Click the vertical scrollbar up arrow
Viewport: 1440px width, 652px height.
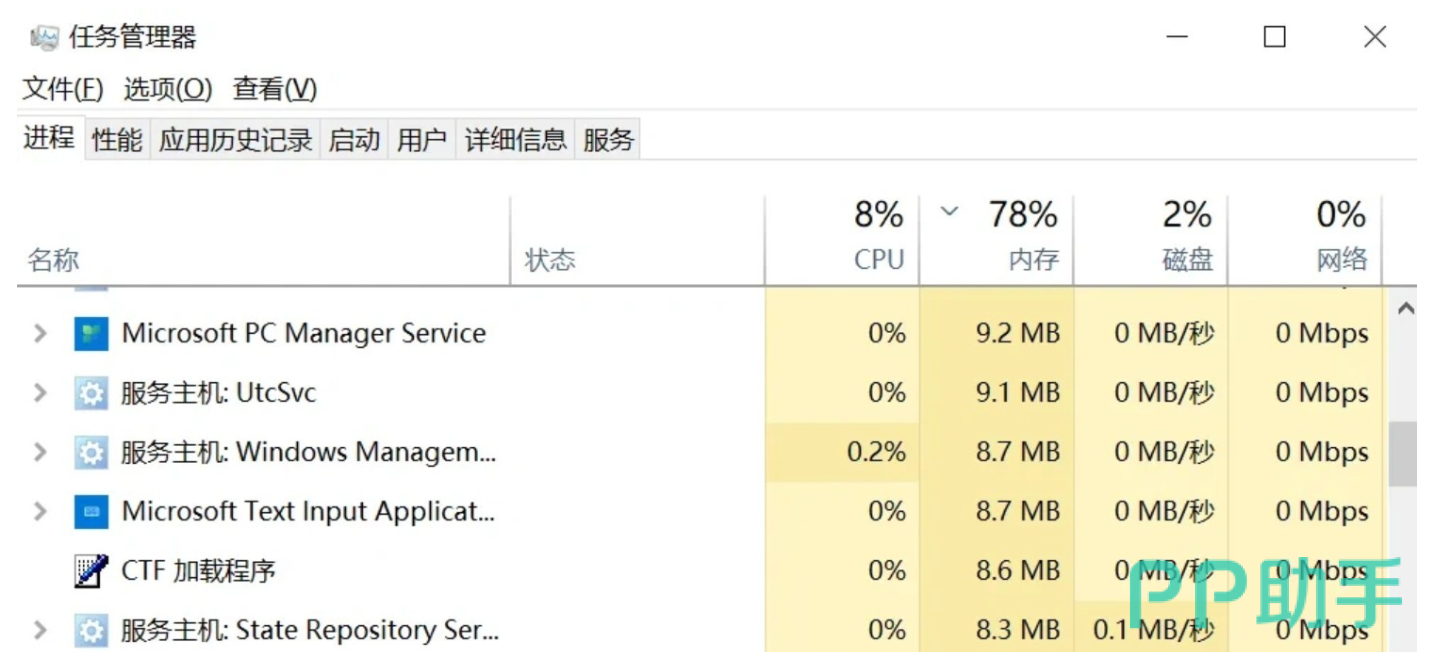click(1405, 309)
